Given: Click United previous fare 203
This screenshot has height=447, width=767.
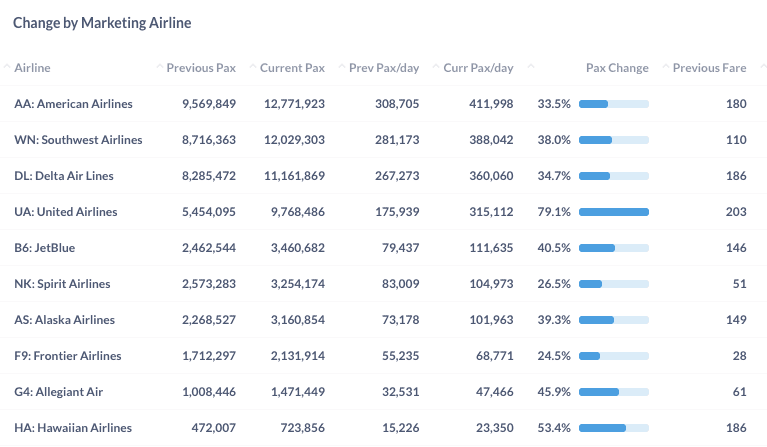Looking at the screenshot, I should 736,212.
